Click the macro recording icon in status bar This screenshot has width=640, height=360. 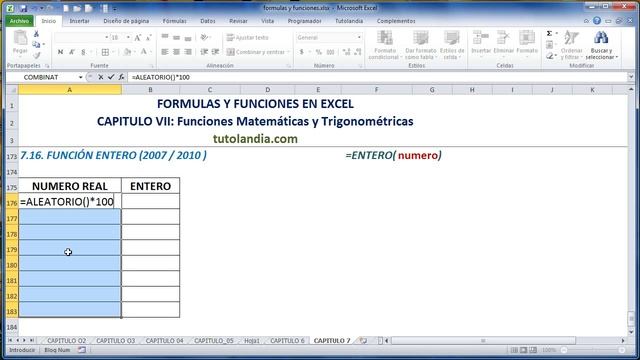pyautogui.click(x=82, y=350)
